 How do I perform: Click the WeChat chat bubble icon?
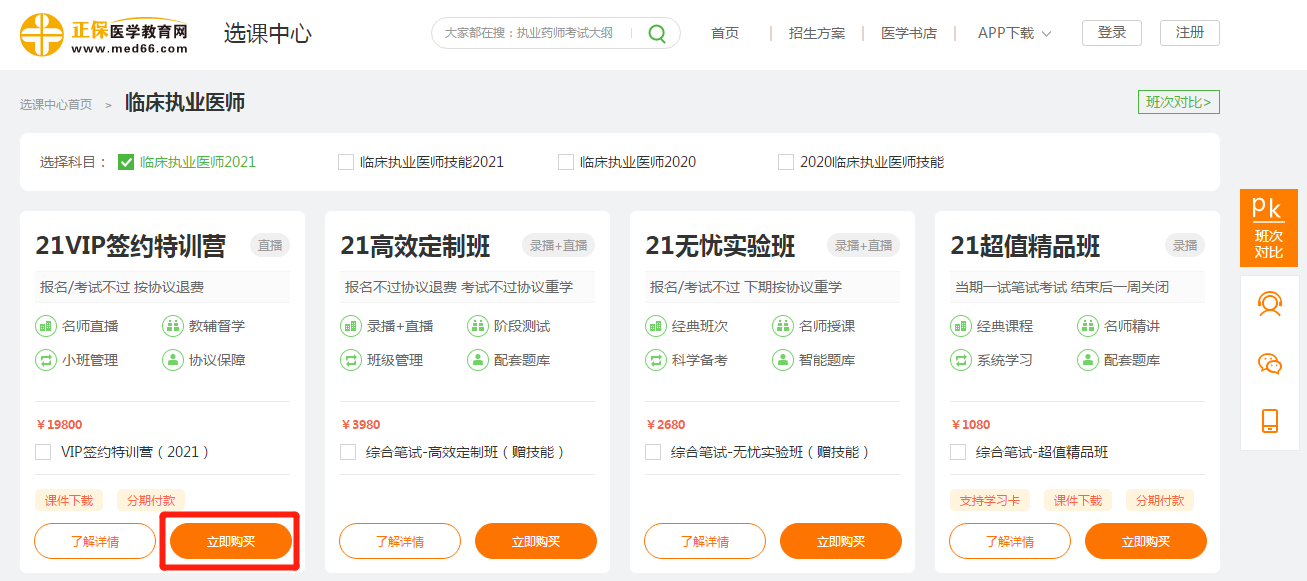(x=1269, y=364)
